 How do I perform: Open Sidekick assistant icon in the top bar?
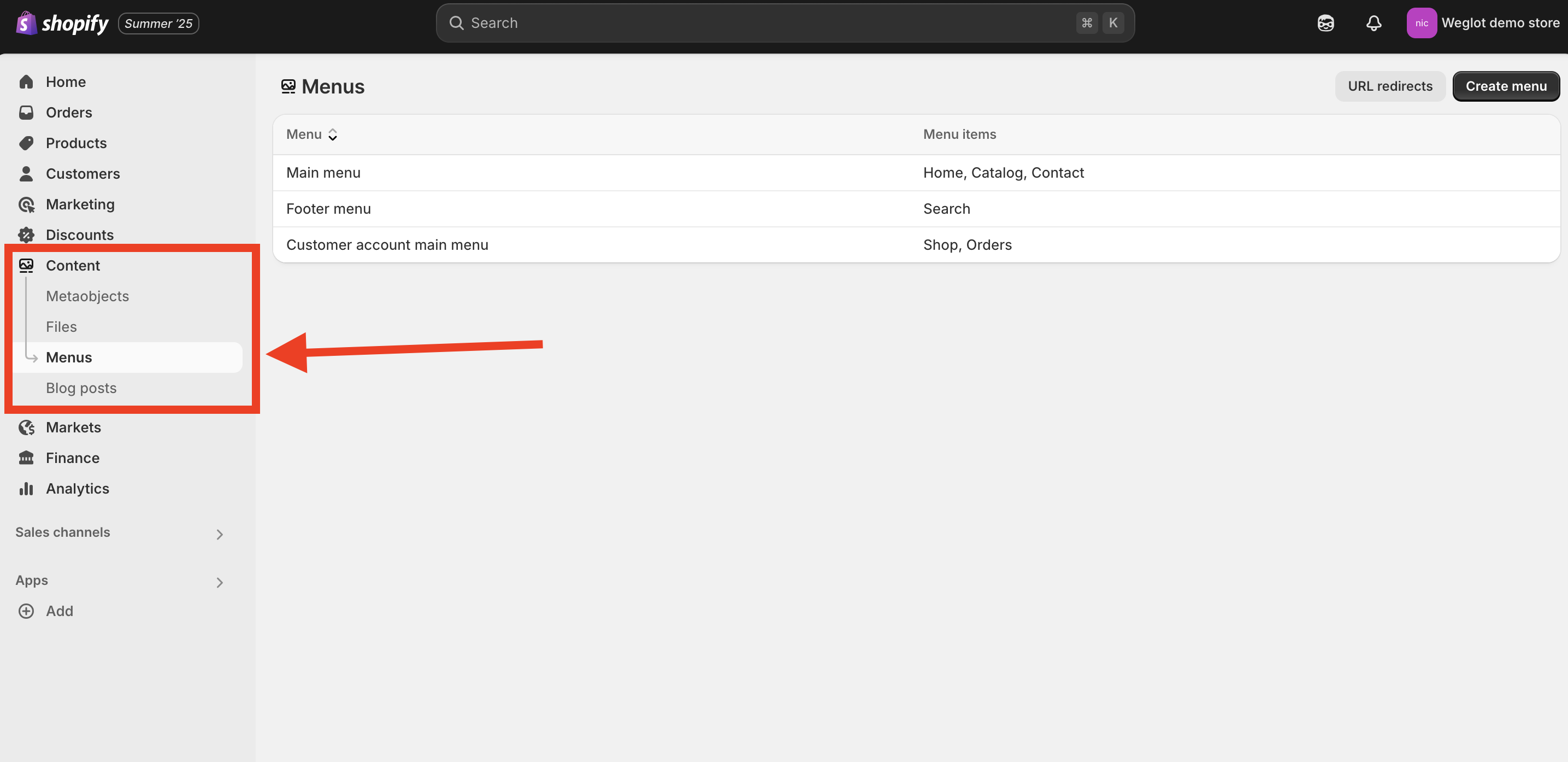pyautogui.click(x=1325, y=23)
